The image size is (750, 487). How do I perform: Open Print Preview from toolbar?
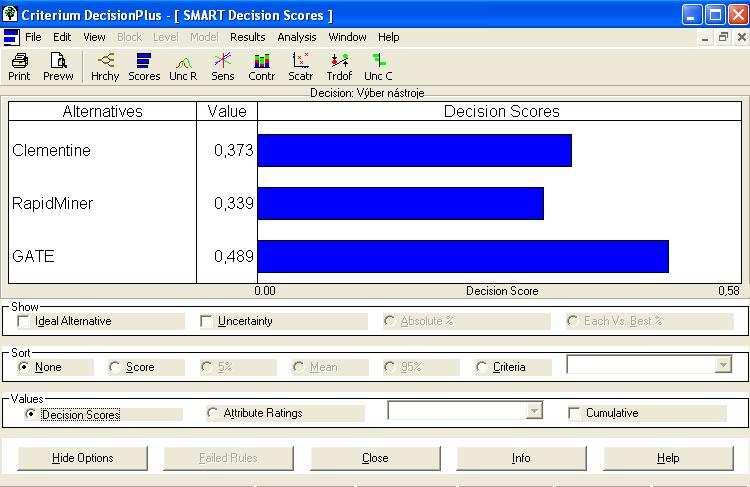pos(58,66)
